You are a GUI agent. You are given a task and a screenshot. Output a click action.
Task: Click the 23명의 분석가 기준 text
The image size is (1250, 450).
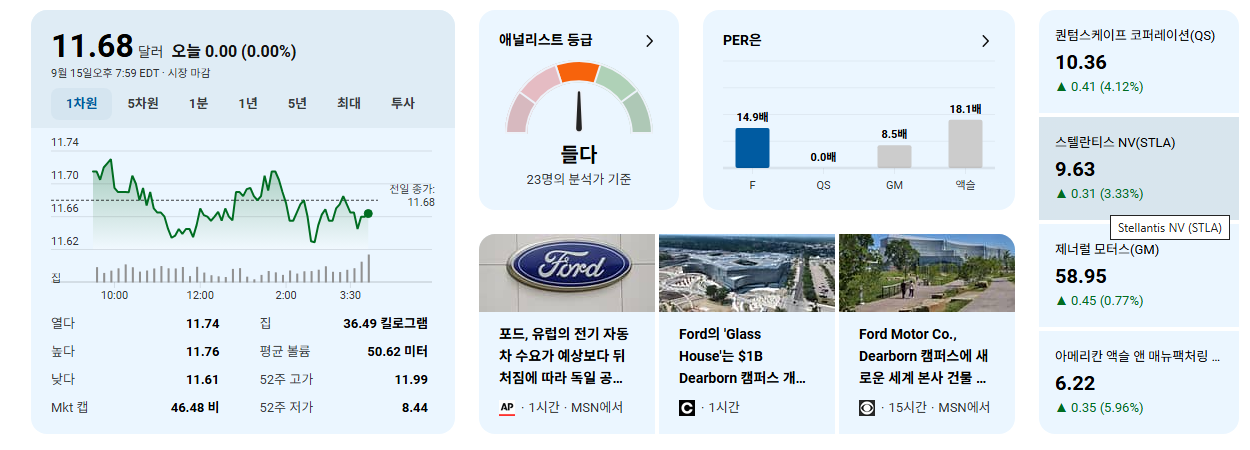click(579, 180)
